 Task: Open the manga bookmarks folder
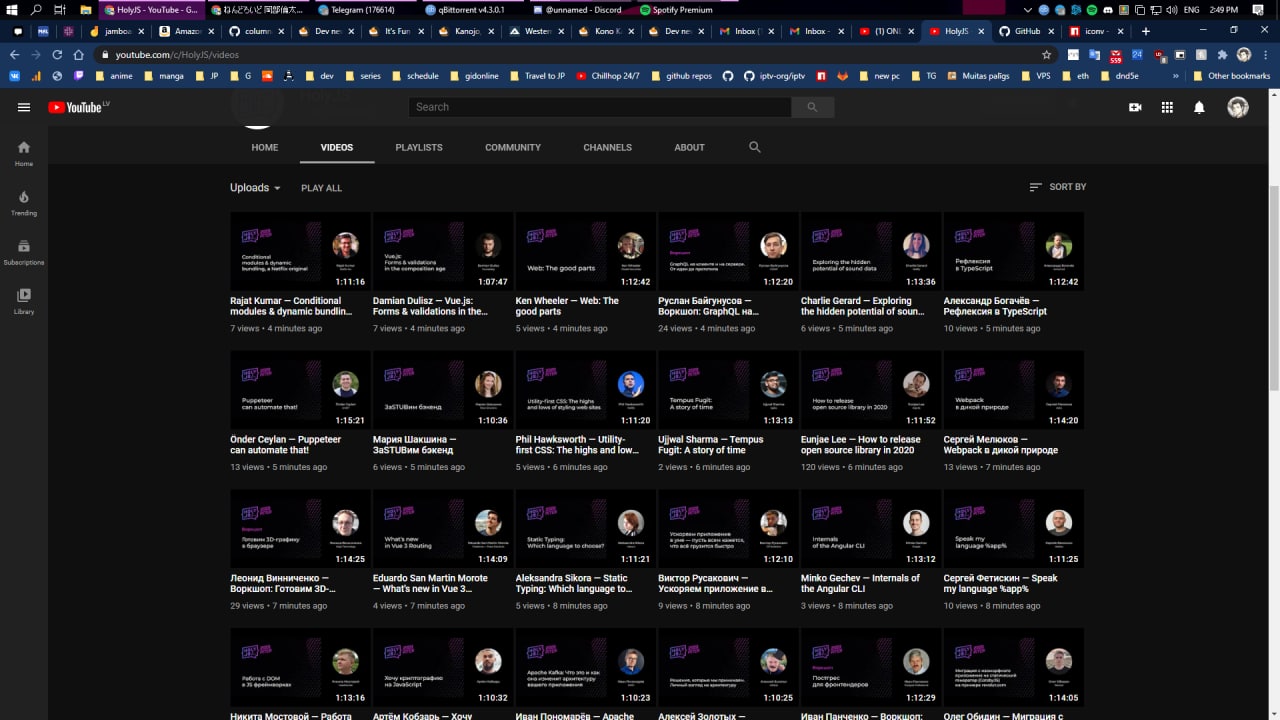(162, 76)
